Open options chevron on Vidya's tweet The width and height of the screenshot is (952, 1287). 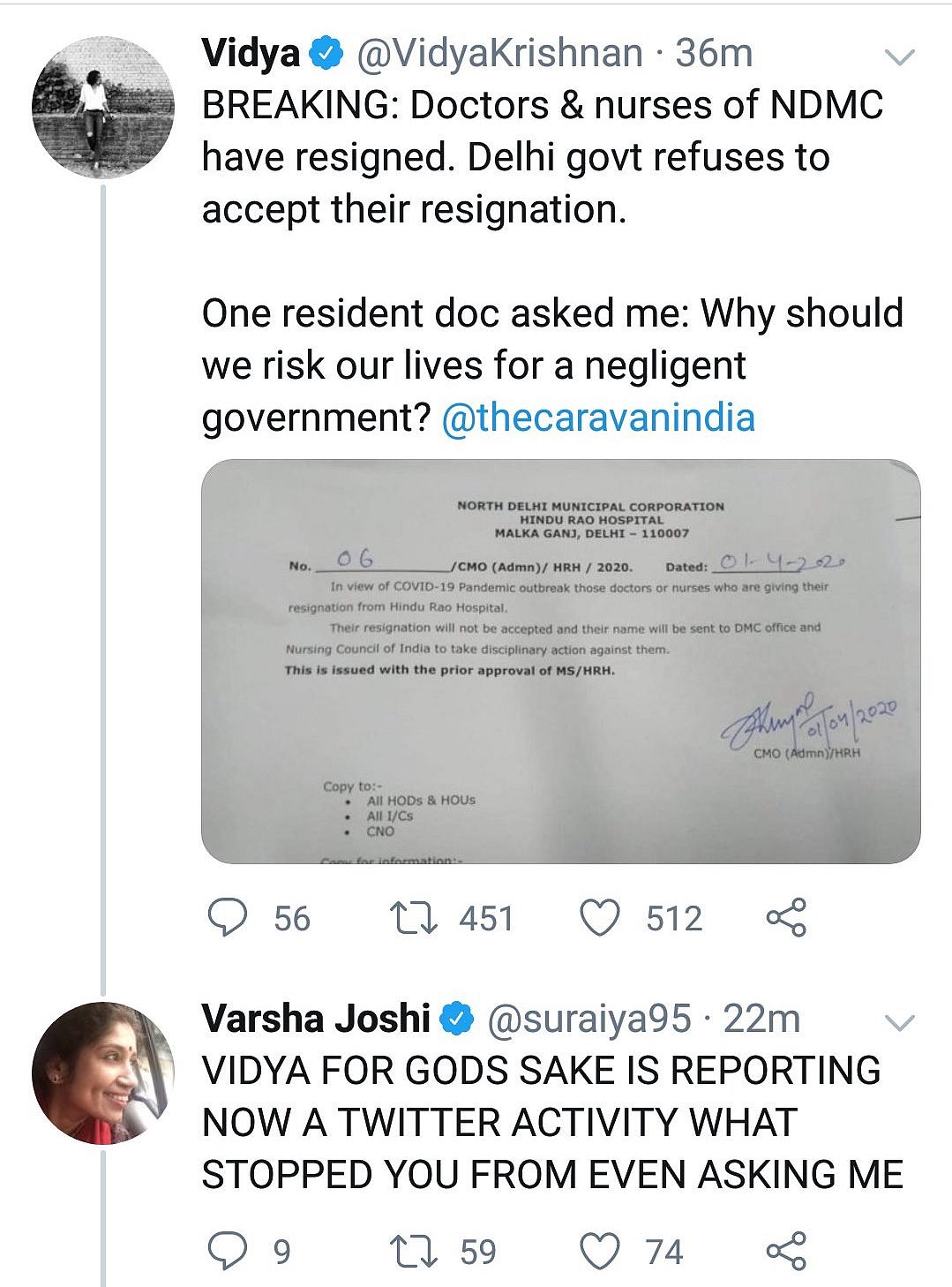[899, 58]
